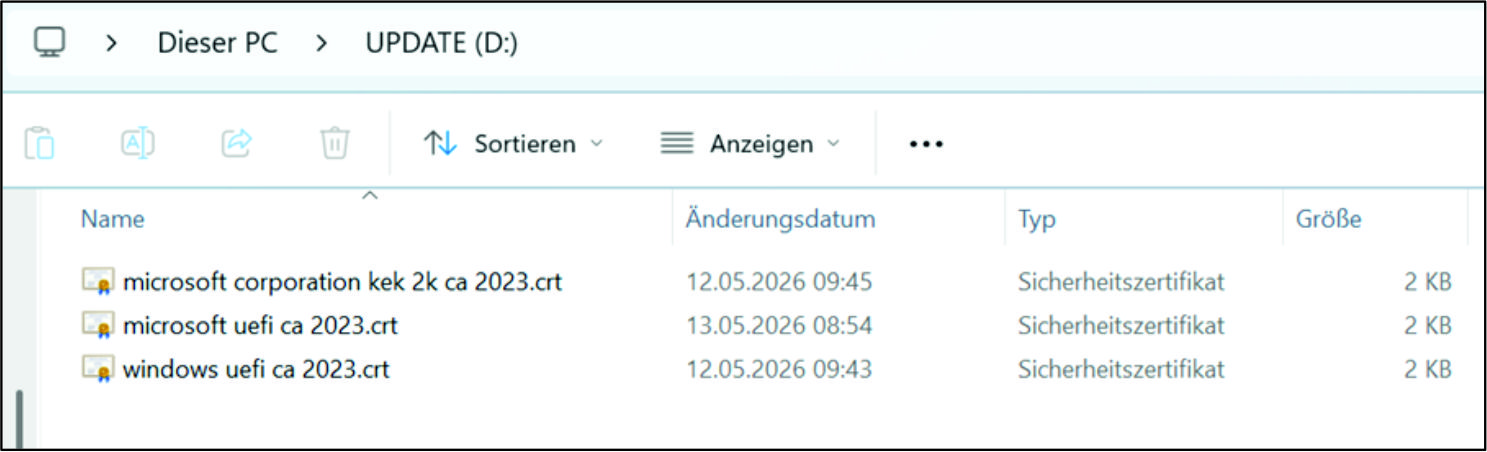Click the Delete trash can icon
Viewport: 1487px width, 452px height.
tap(334, 144)
